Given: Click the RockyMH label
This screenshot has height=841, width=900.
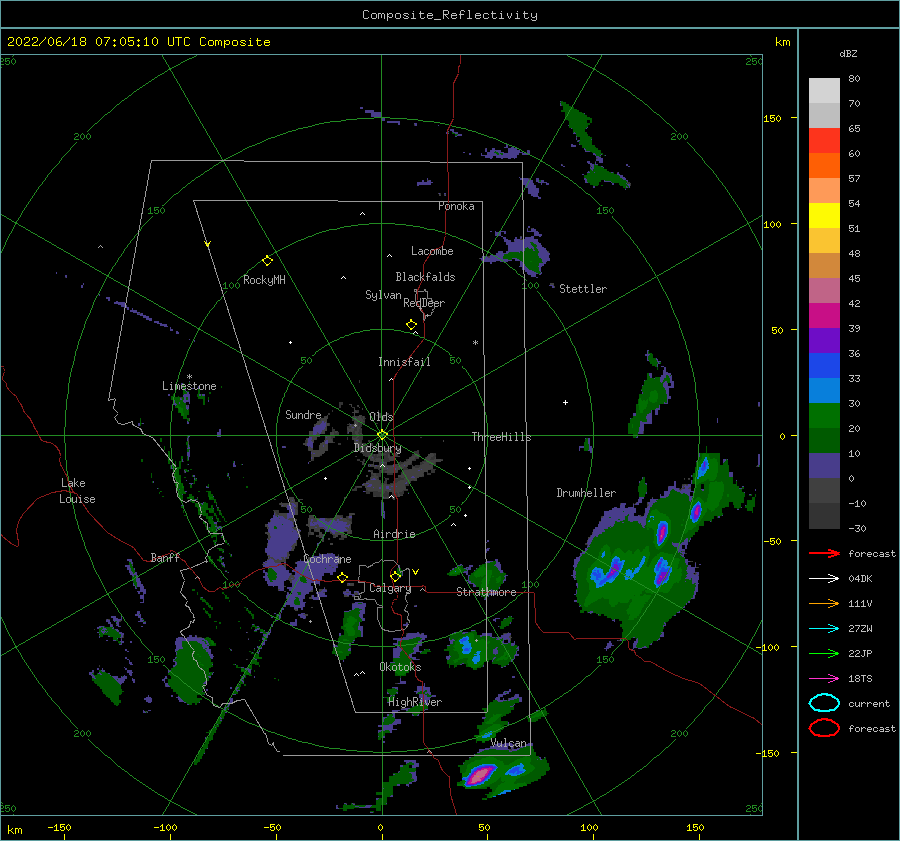Looking at the screenshot, I should [x=264, y=280].
